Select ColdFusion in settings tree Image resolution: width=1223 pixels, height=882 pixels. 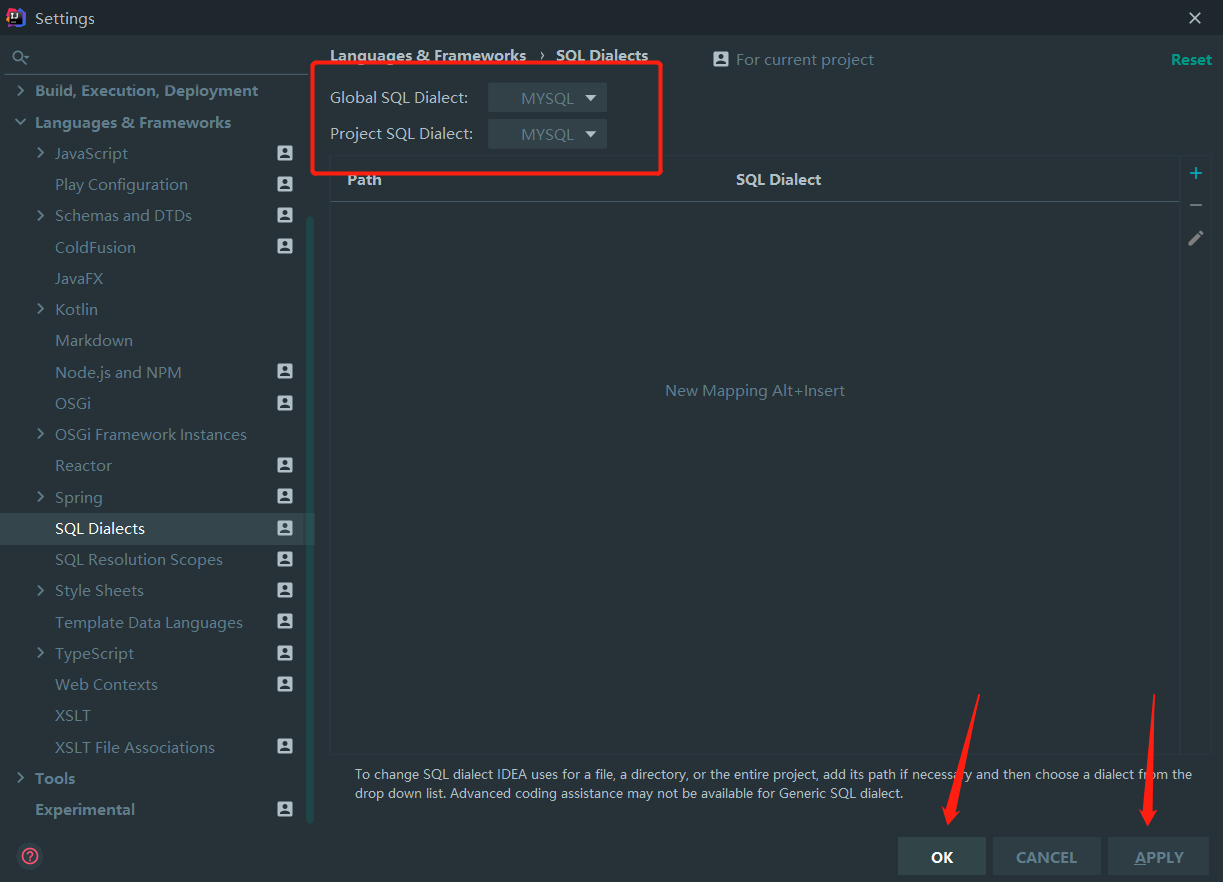[95, 247]
